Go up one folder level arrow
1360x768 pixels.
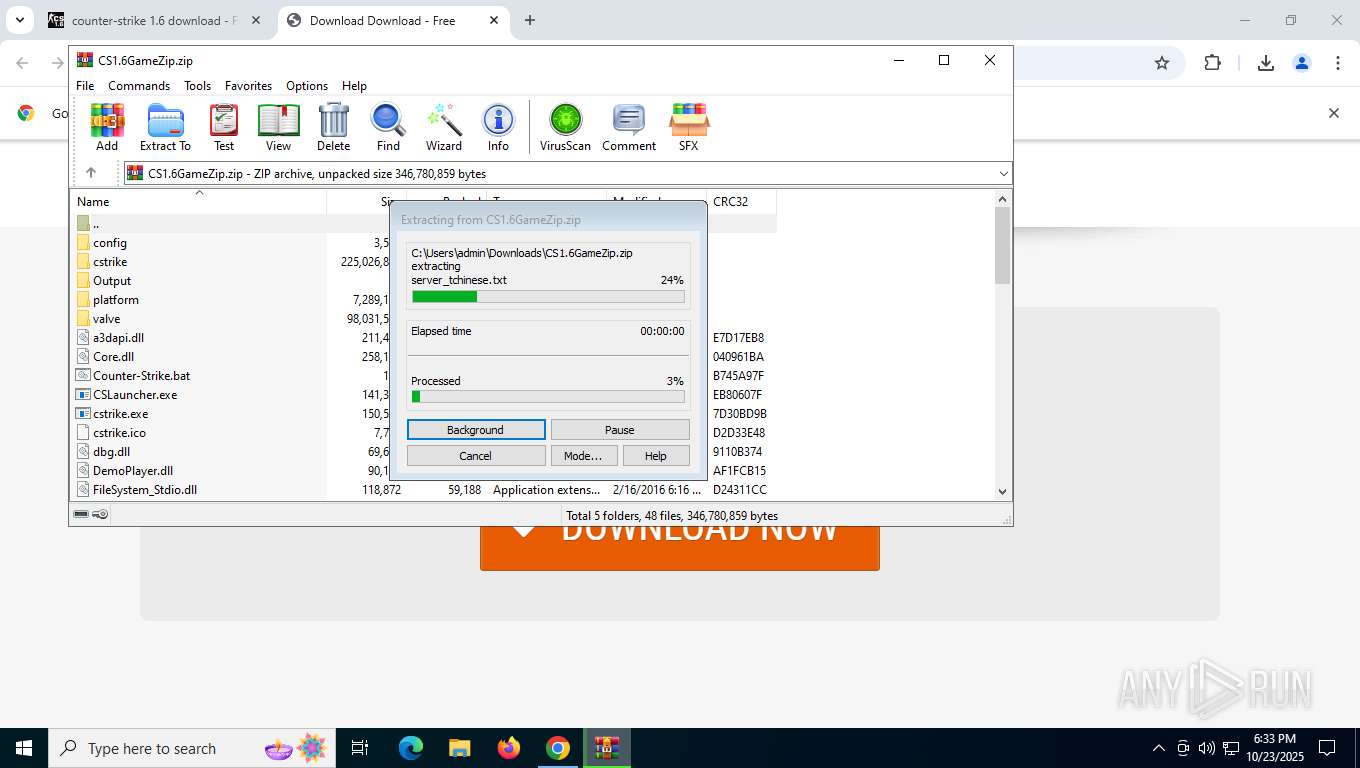(x=91, y=173)
